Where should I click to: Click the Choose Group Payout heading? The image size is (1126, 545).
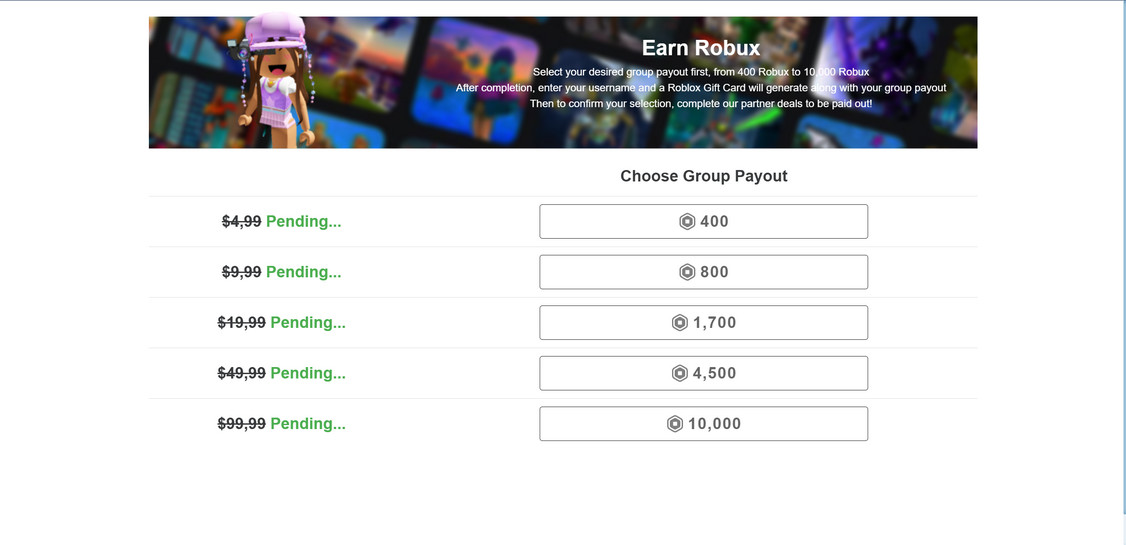click(x=703, y=176)
